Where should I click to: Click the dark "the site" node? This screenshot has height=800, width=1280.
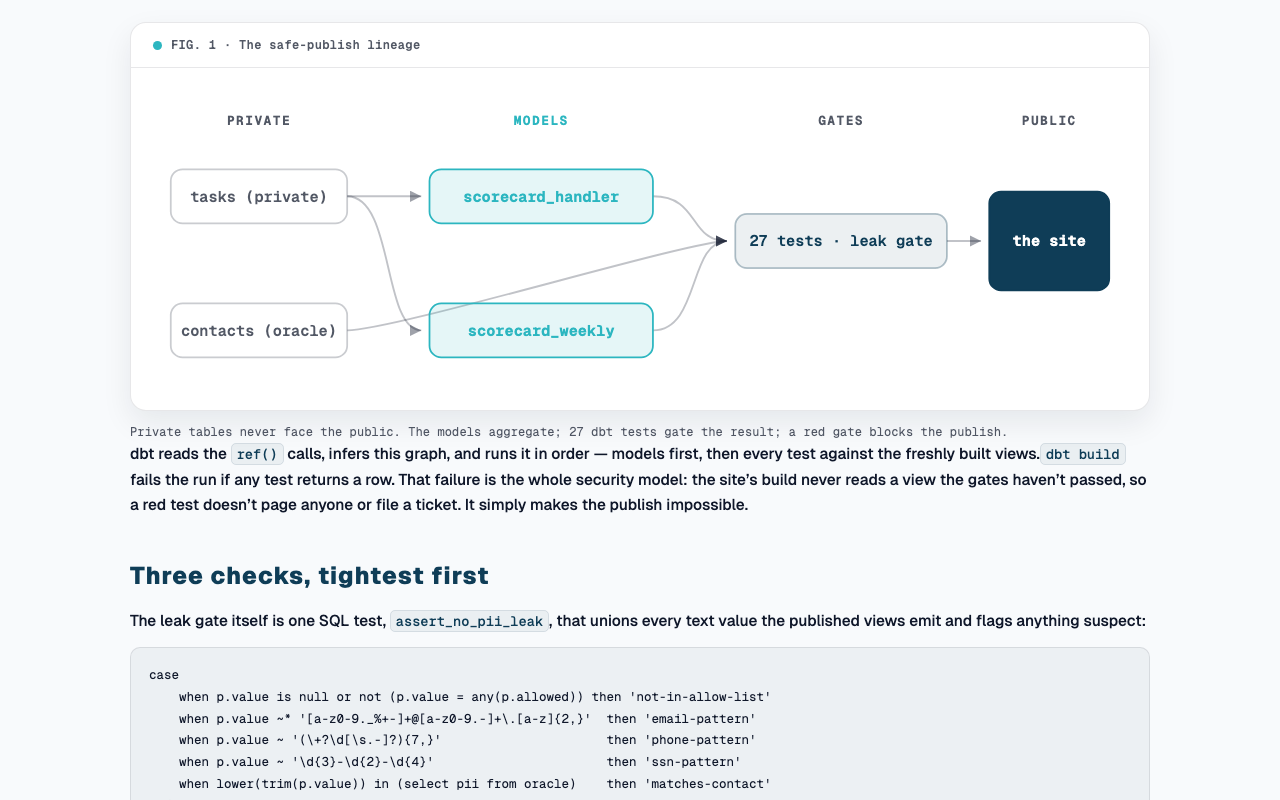[1049, 241]
